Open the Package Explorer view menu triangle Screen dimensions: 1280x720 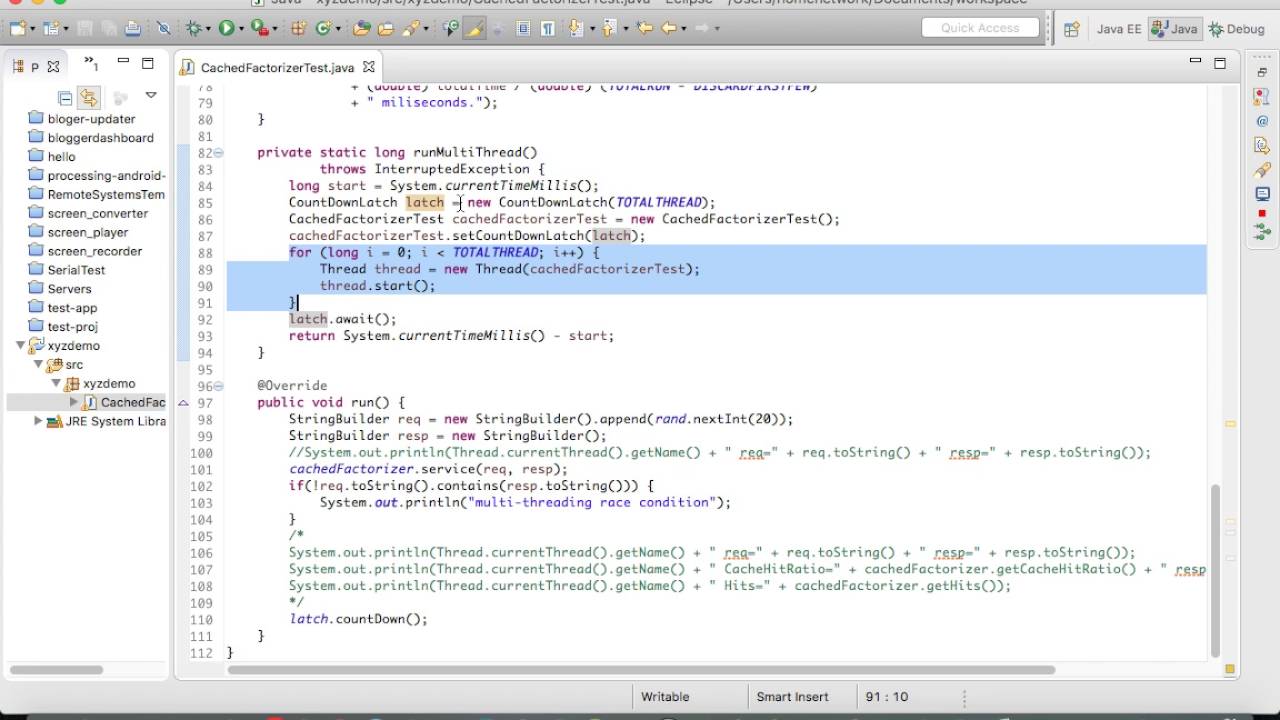coord(151,96)
